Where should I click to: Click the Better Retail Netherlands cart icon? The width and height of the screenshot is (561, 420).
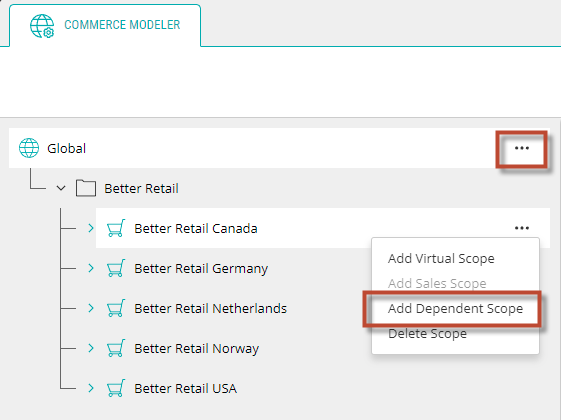[116, 308]
